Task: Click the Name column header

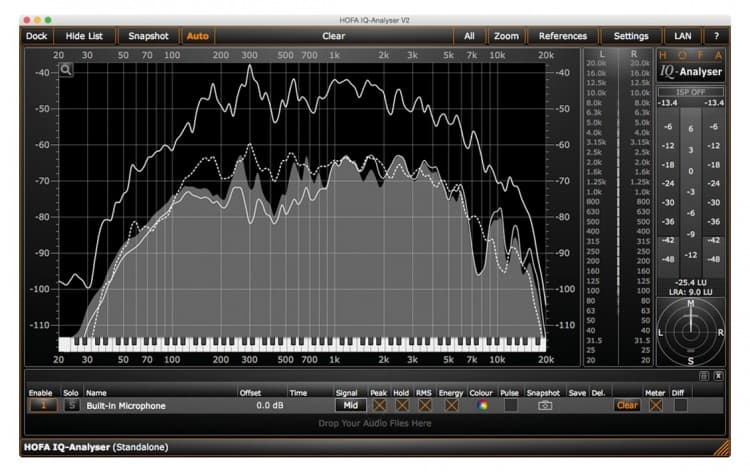Action: [x=96, y=393]
